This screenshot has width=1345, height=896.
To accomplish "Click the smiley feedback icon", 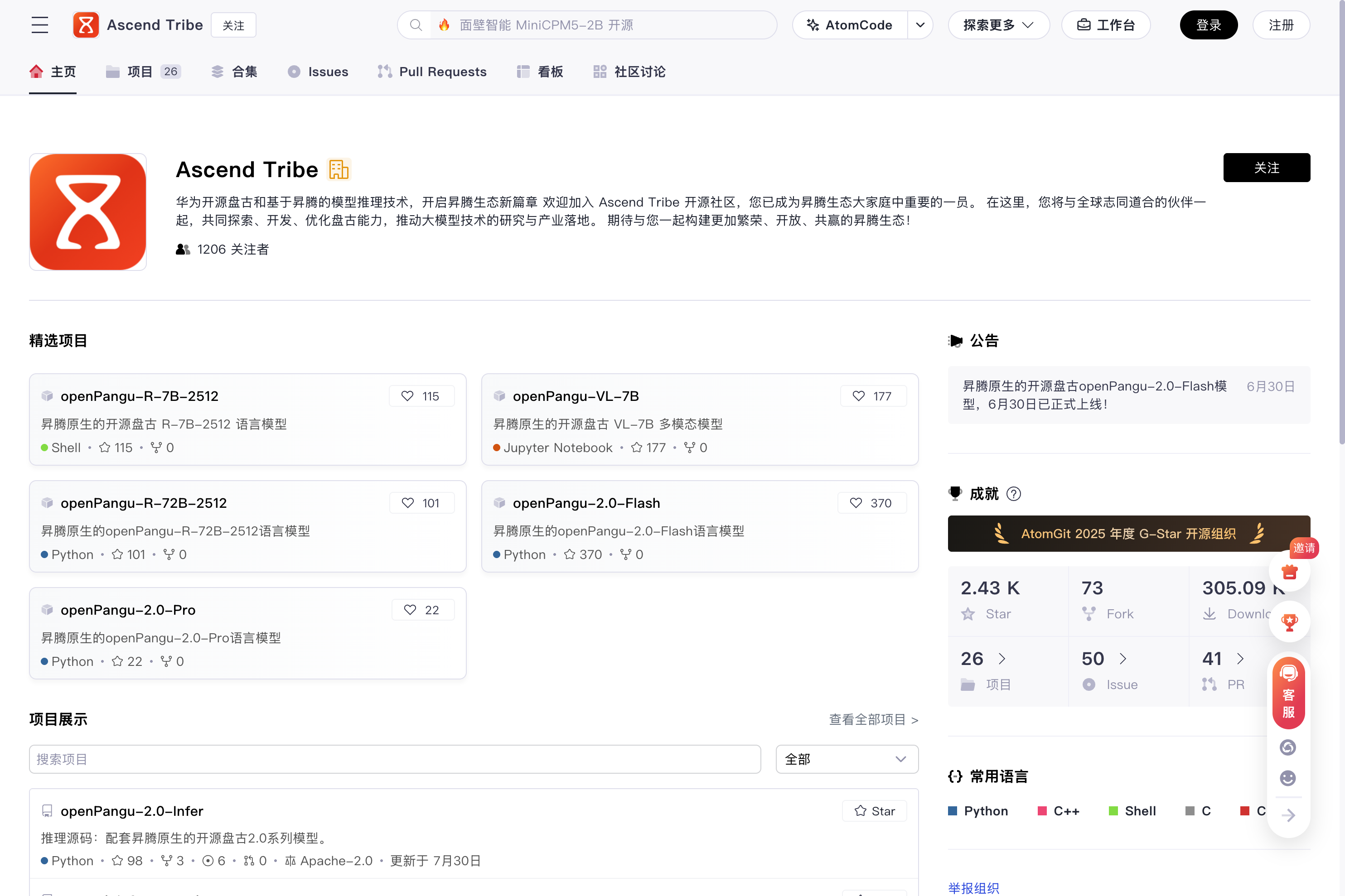I will coord(1288,778).
